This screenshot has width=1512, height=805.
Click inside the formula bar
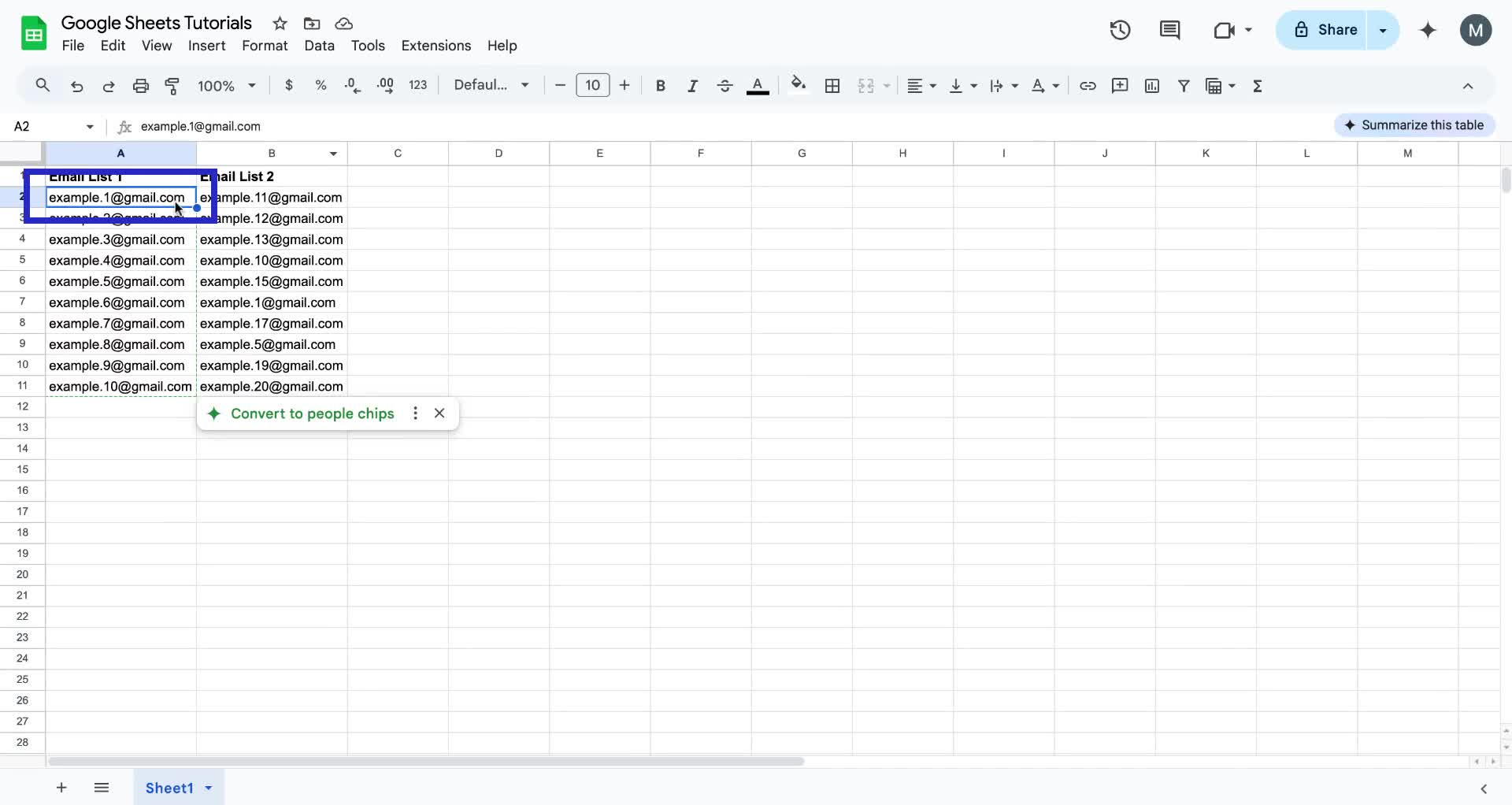tap(394, 126)
